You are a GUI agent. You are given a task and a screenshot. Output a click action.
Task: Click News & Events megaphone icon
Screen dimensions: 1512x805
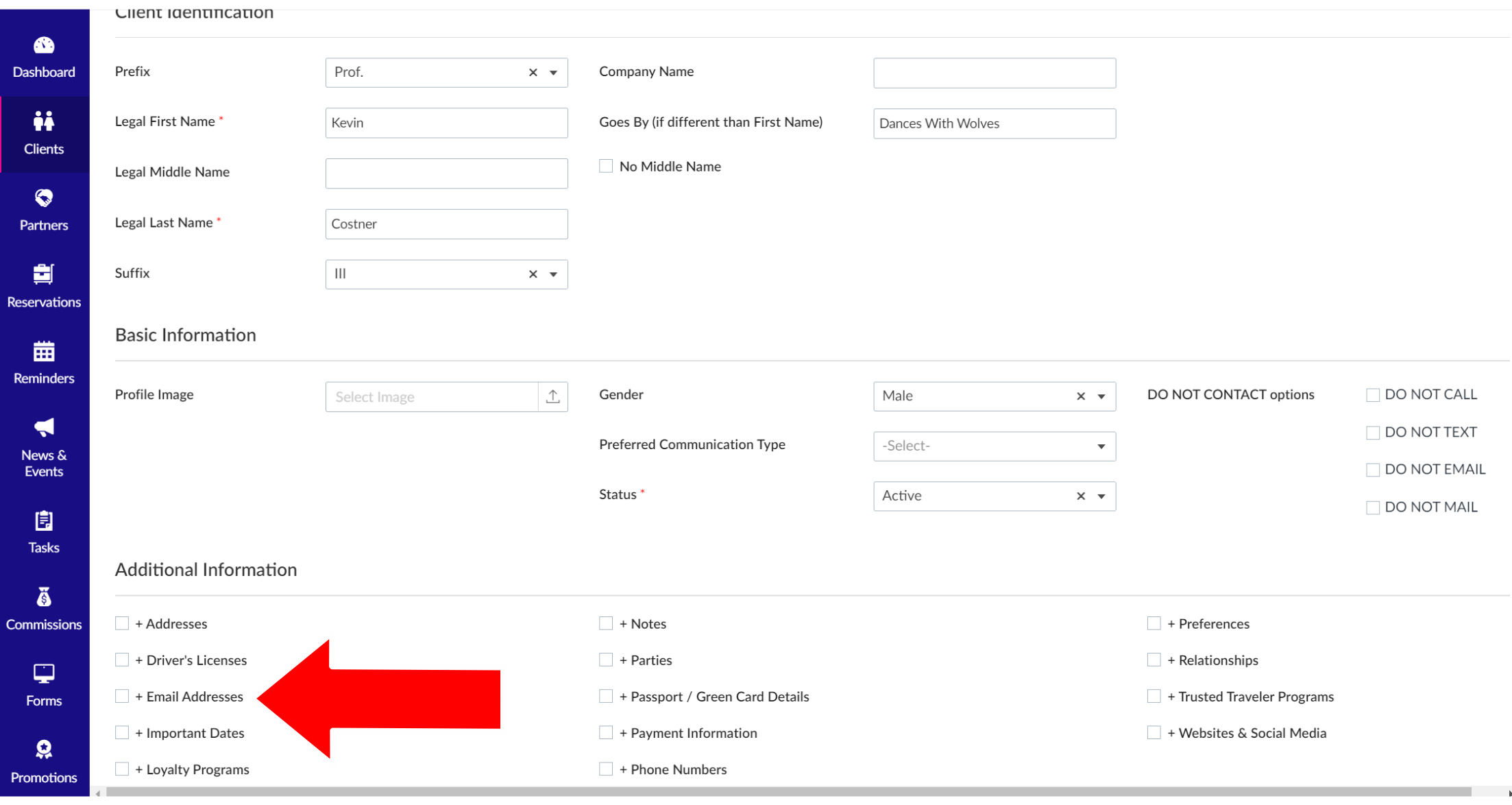(x=44, y=428)
